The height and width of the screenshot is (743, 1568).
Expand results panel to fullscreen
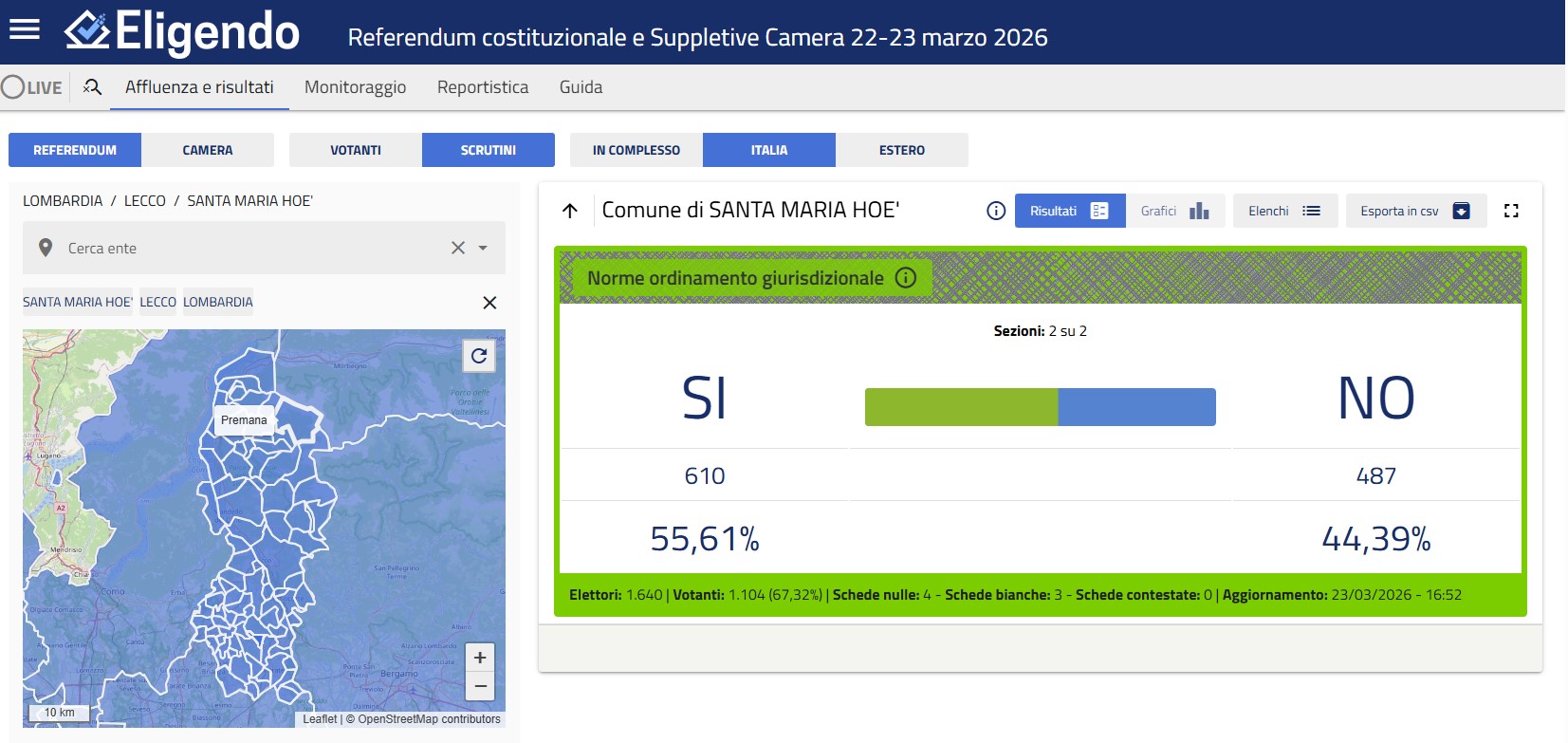pos(1511,211)
